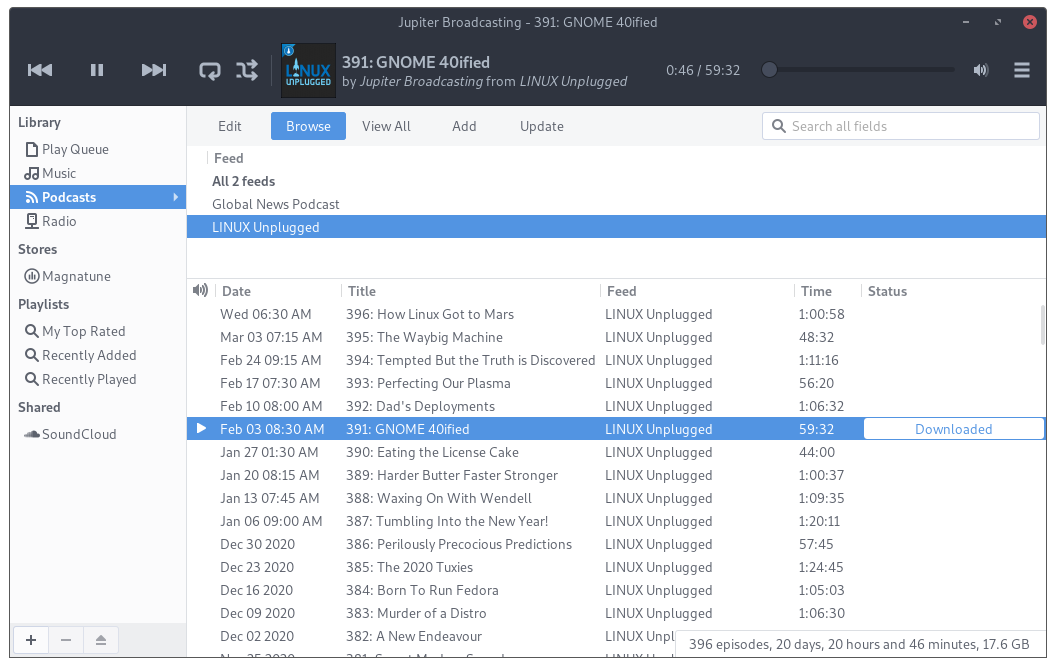This screenshot has width=1056, height=667.
Task: Click the Add podcast button
Action: coord(464,126)
